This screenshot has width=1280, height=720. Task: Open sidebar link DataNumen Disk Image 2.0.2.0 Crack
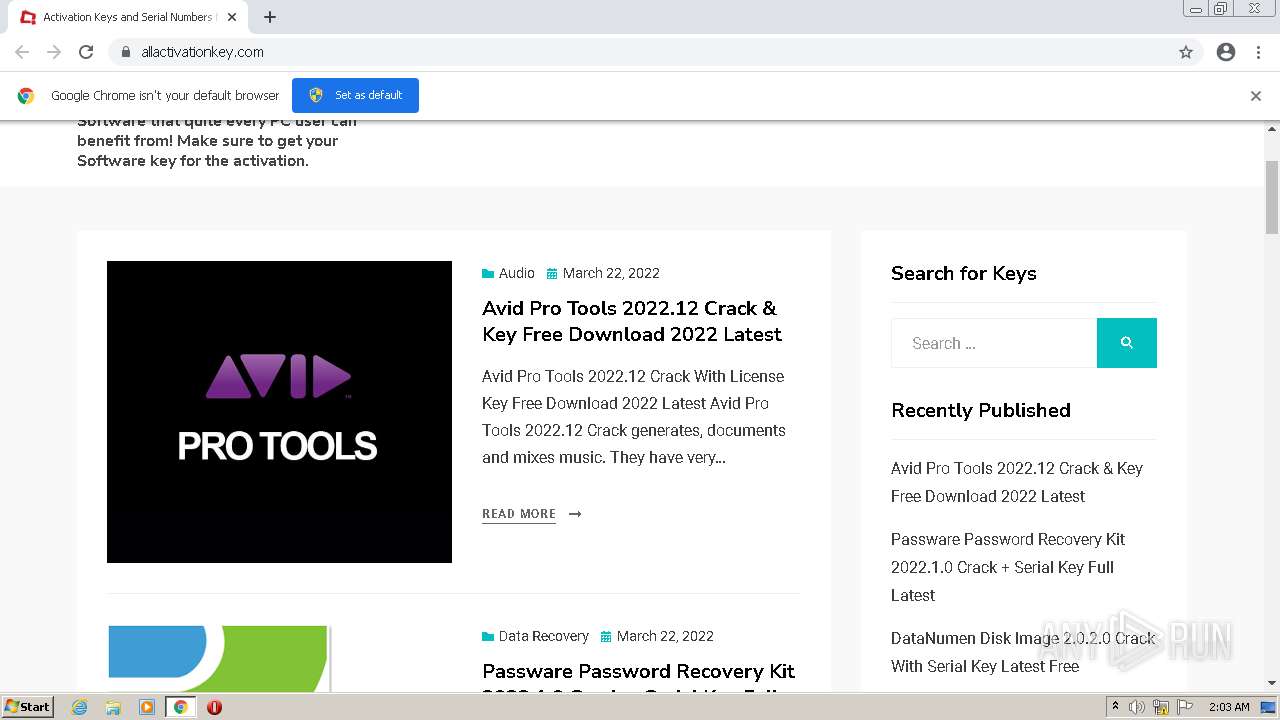pyautogui.click(x=1023, y=652)
